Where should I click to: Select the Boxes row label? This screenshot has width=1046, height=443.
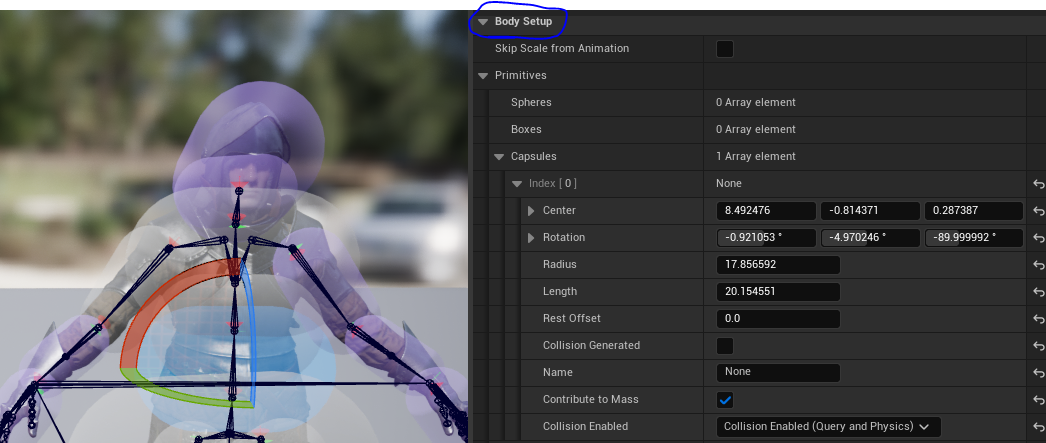click(x=526, y=129)
